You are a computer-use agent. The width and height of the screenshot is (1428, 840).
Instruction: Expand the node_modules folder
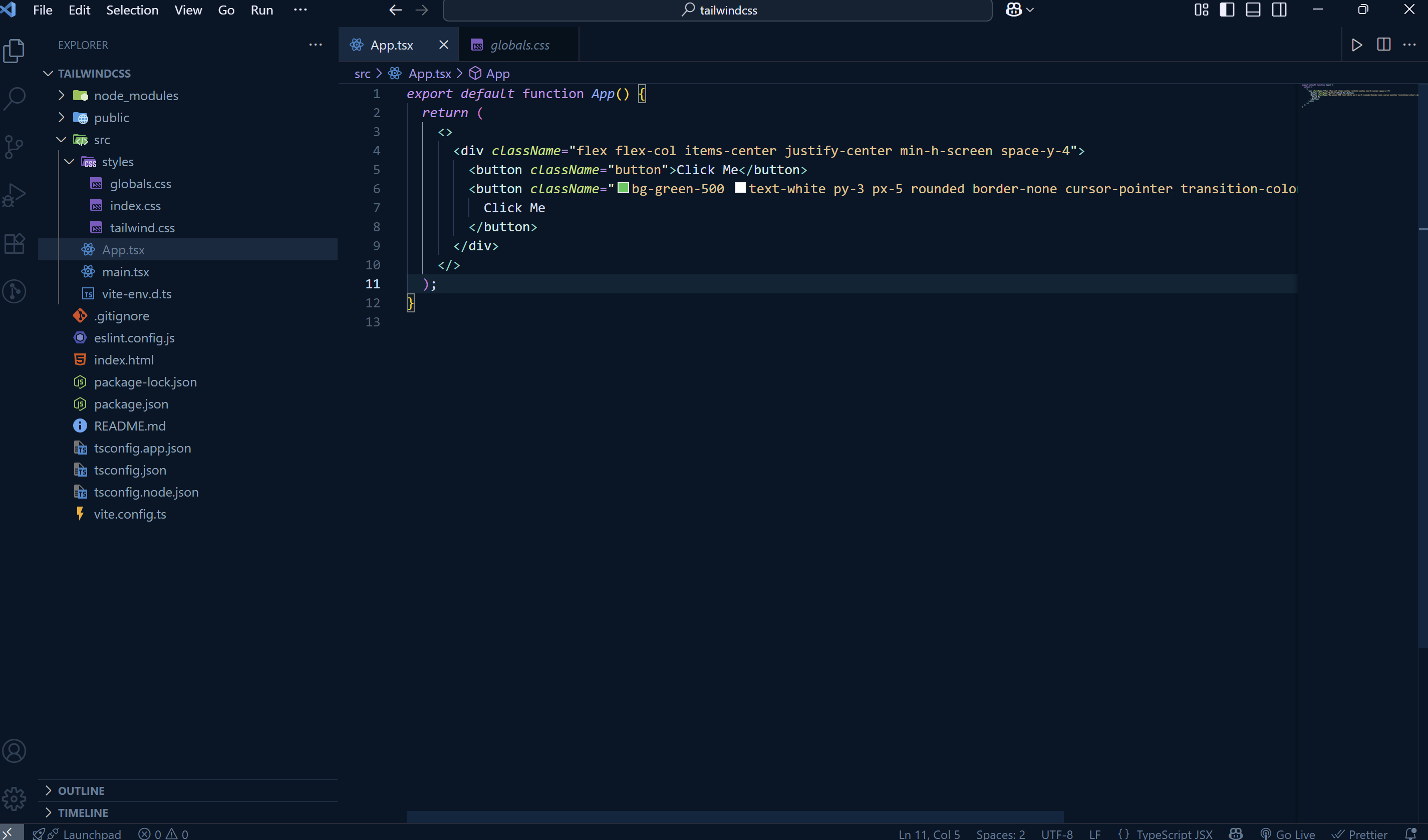pyautogui.click(x=61, y=95)
